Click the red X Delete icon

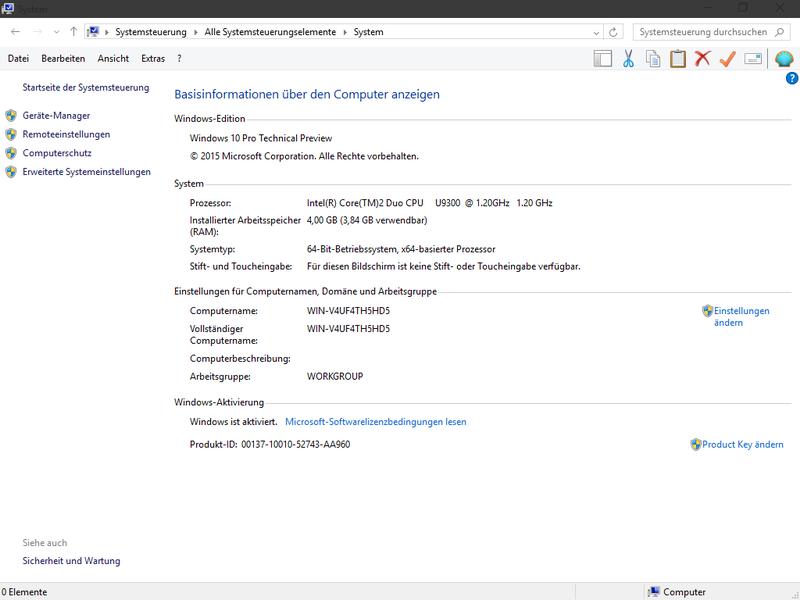[703, 58]
